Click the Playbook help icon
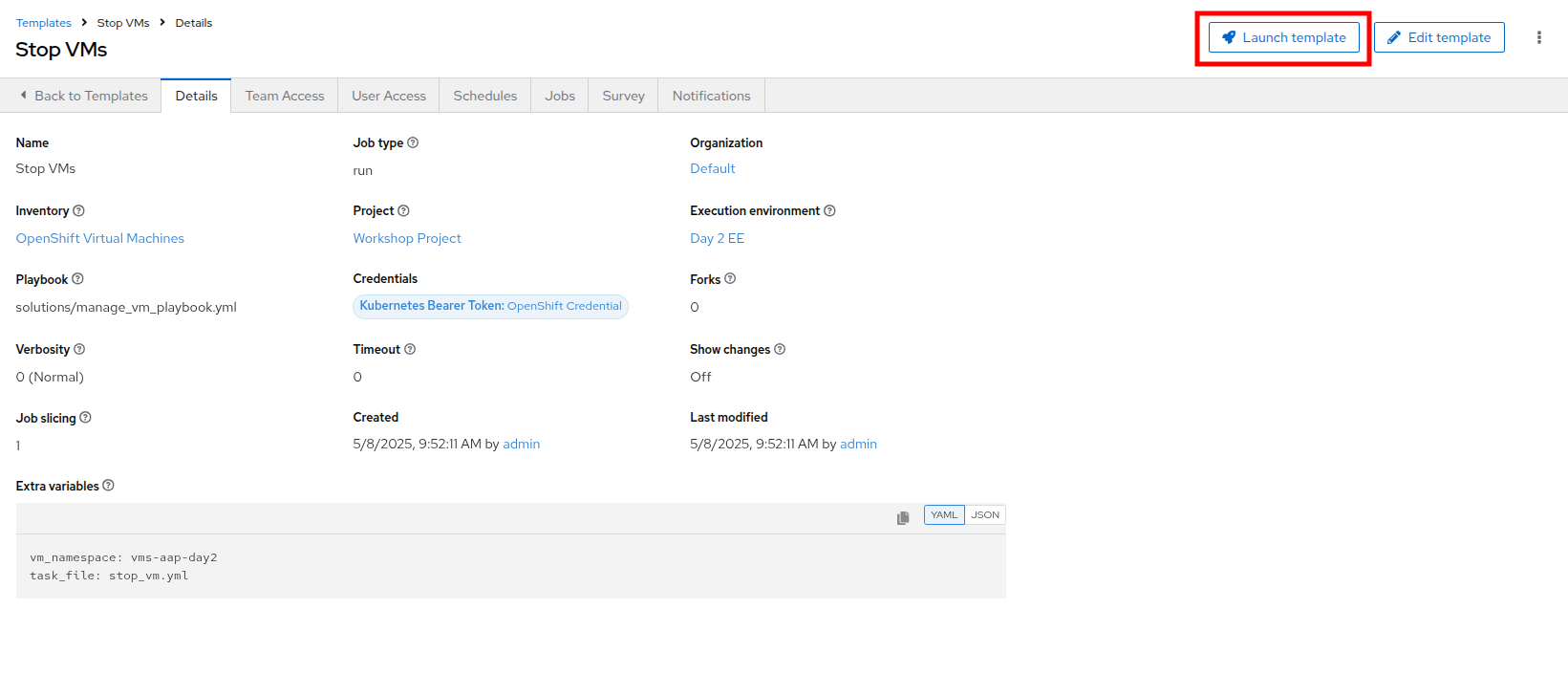Screen dimensions: 1568x675 pyautogui.click(x=77, y=279)
